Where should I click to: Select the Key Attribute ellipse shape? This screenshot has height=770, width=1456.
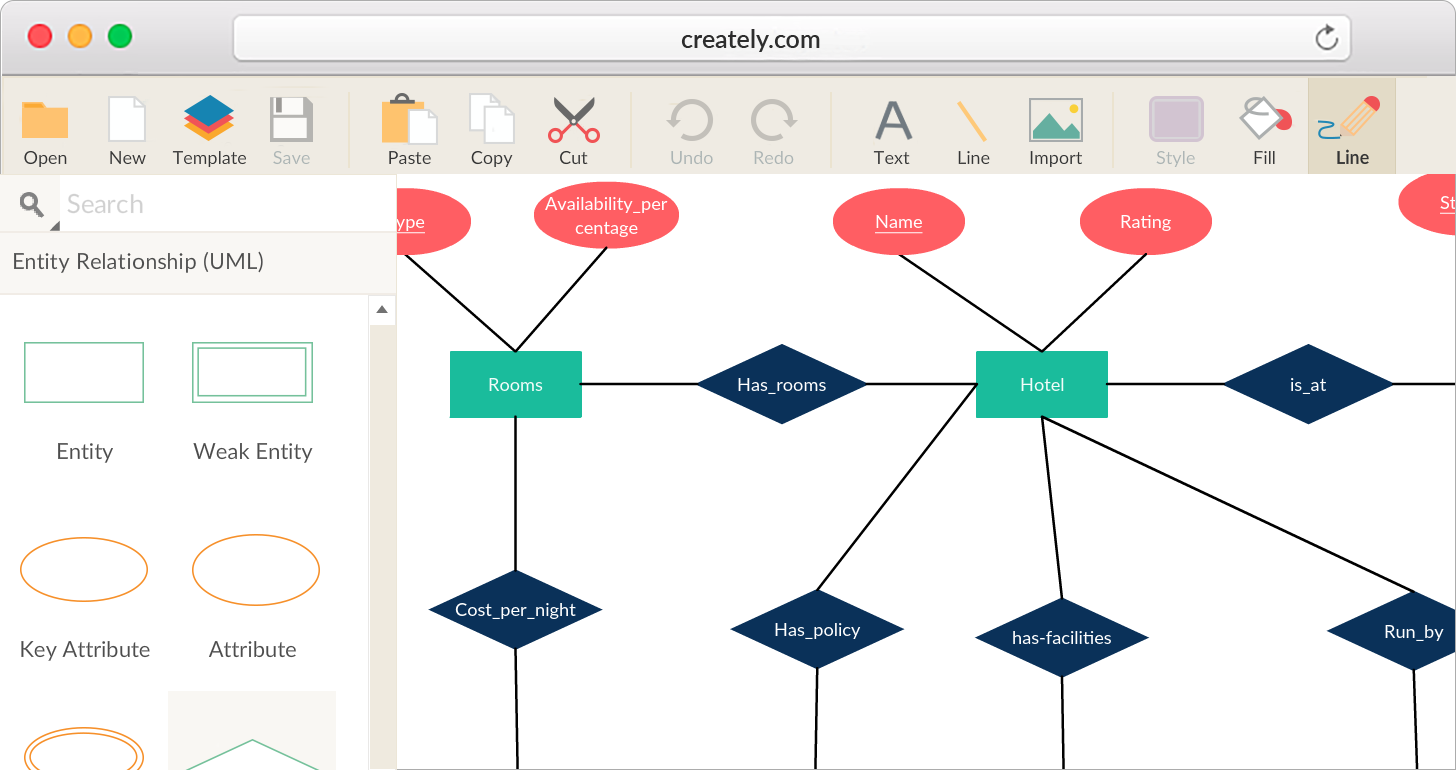point(84,570)
